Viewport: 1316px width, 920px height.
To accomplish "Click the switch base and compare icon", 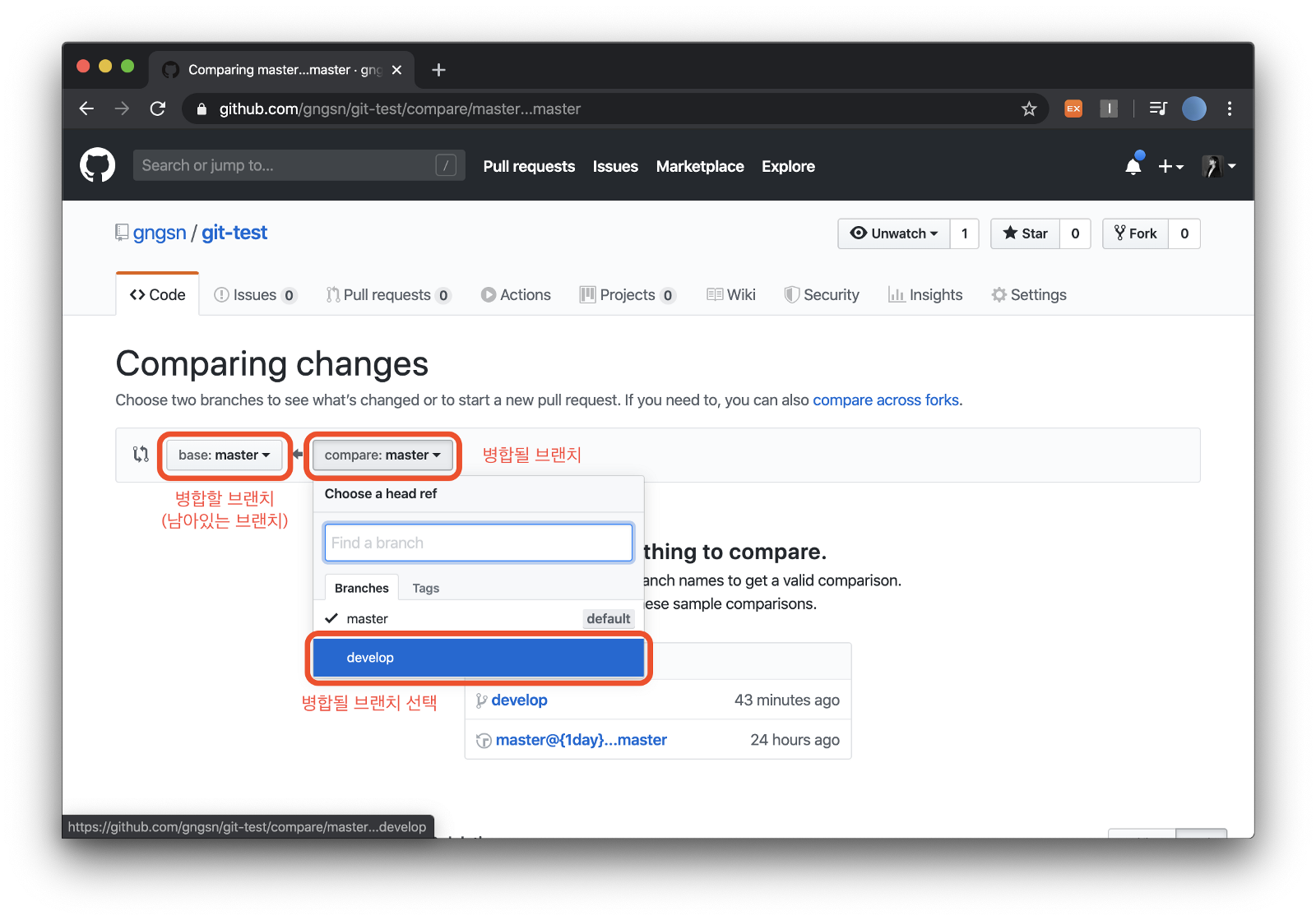I will tap(141, 454).
